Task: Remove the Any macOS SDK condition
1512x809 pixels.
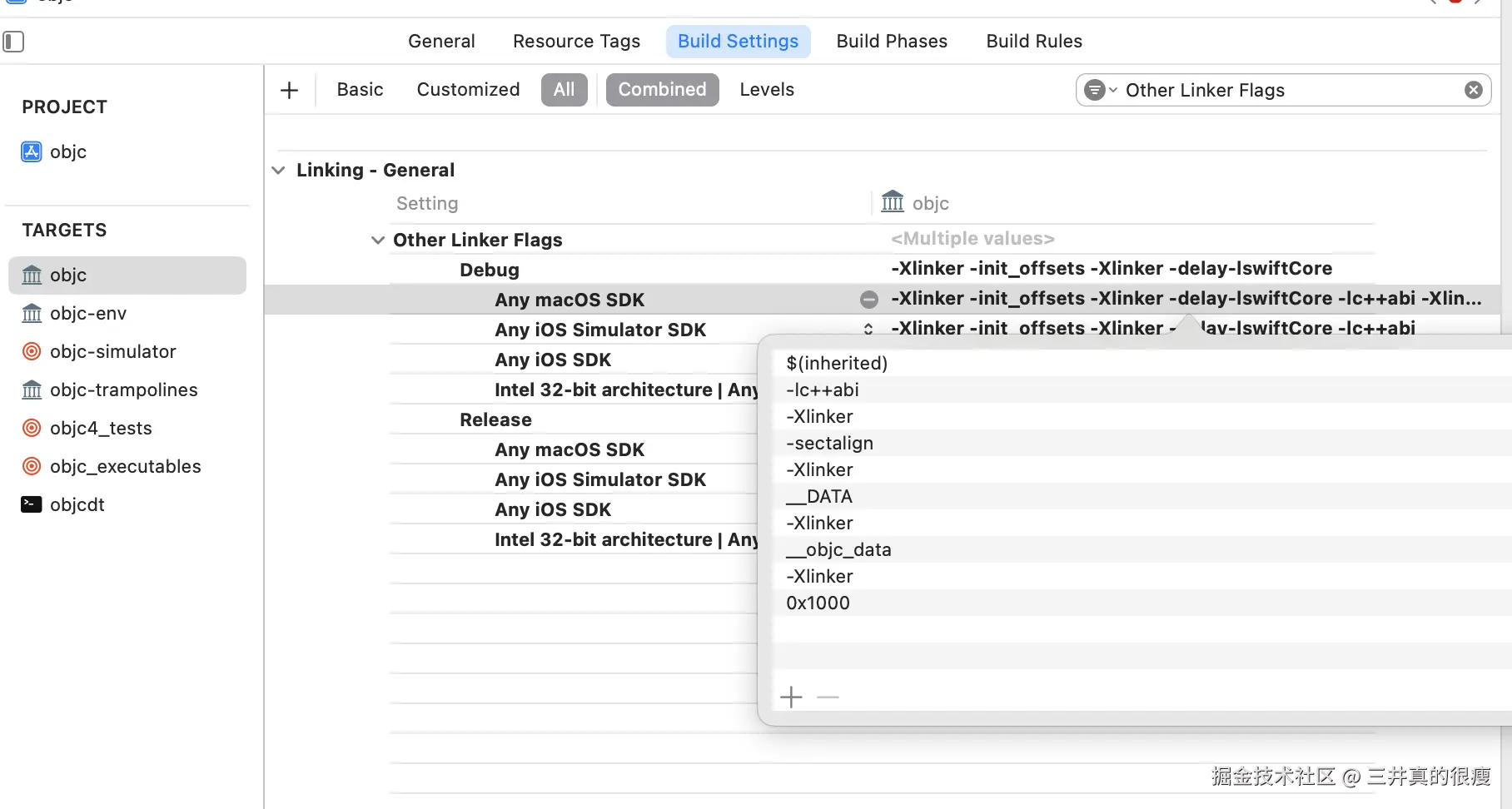Action: click(x=869, y=300)
